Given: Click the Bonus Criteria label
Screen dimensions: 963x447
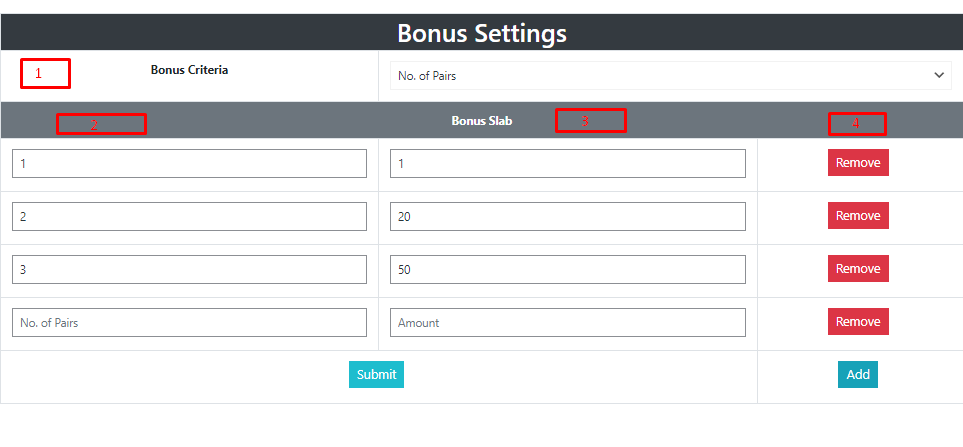Looking at the screenshot, I should tap(189, 70).
